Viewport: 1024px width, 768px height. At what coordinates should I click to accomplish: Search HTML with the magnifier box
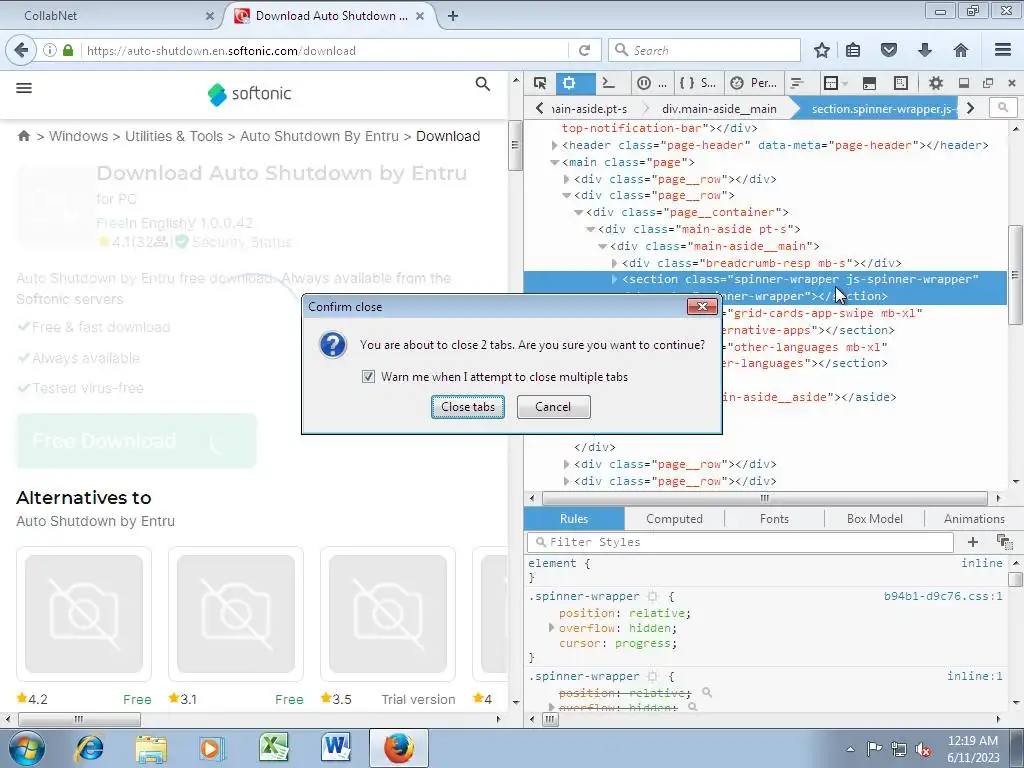[x=1003, y=107]
